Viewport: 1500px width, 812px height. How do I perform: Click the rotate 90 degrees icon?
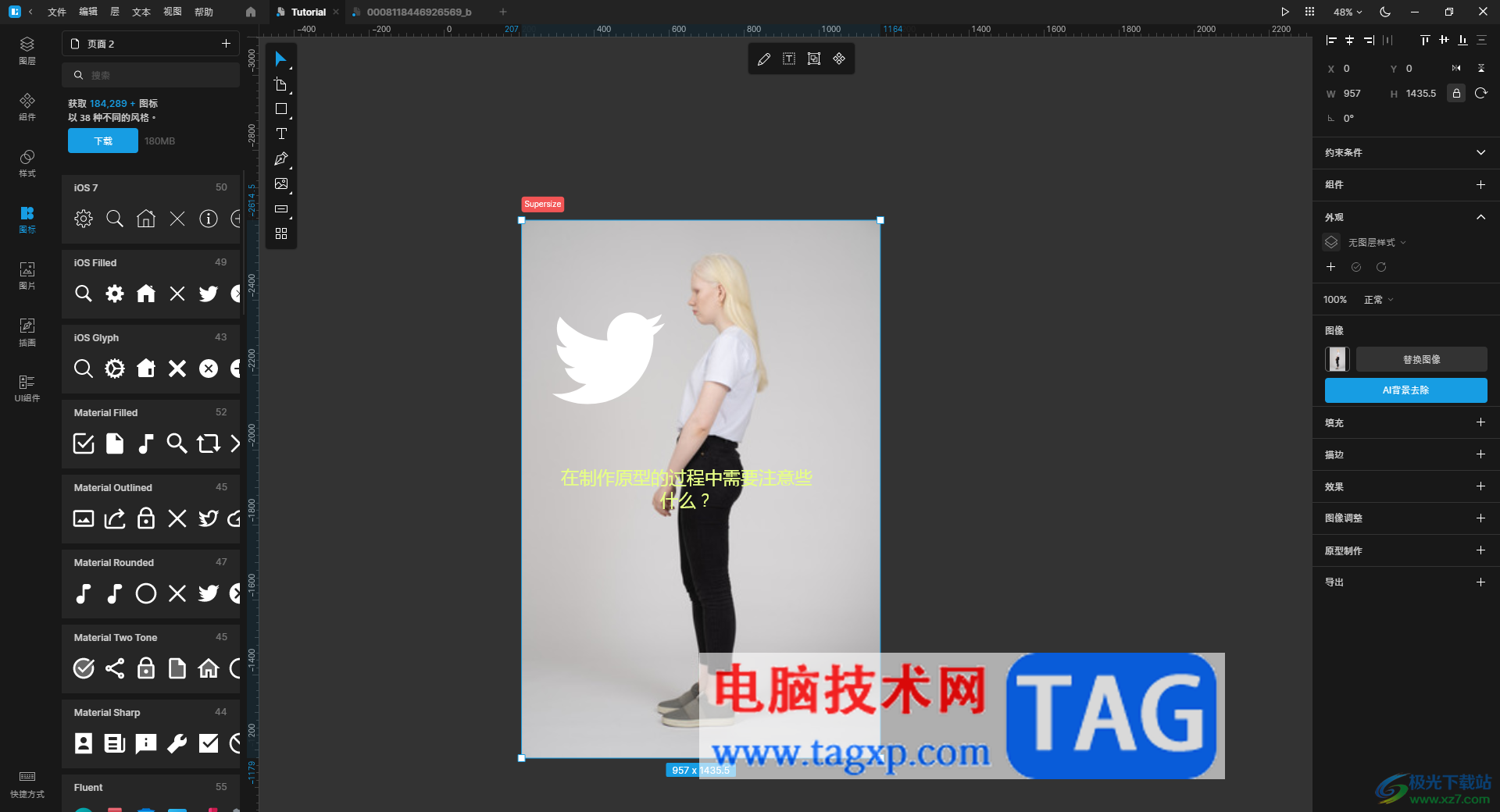pos(1481,94)
